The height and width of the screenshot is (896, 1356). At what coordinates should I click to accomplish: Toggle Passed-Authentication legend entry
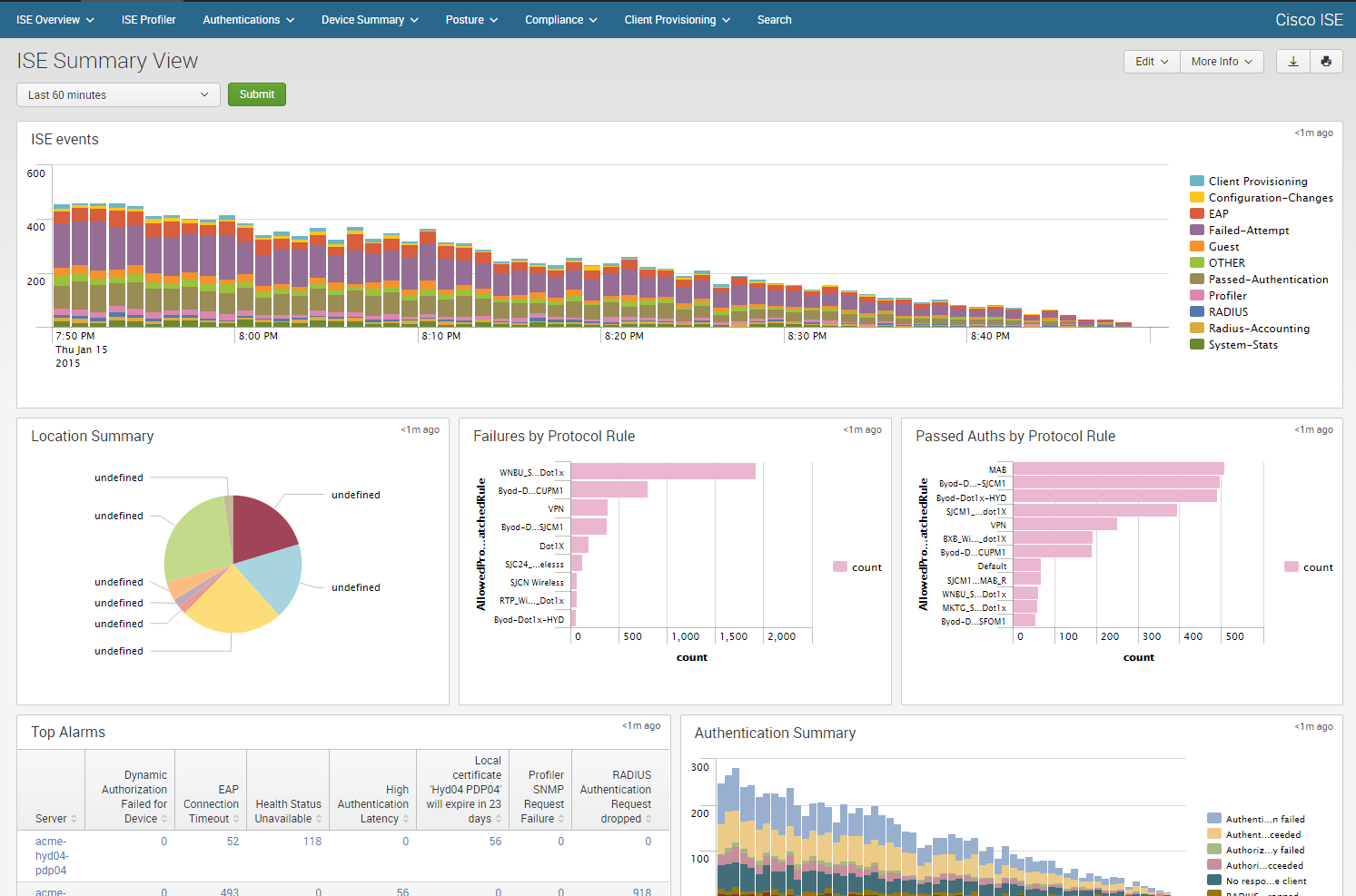(x=1259, y=280)
